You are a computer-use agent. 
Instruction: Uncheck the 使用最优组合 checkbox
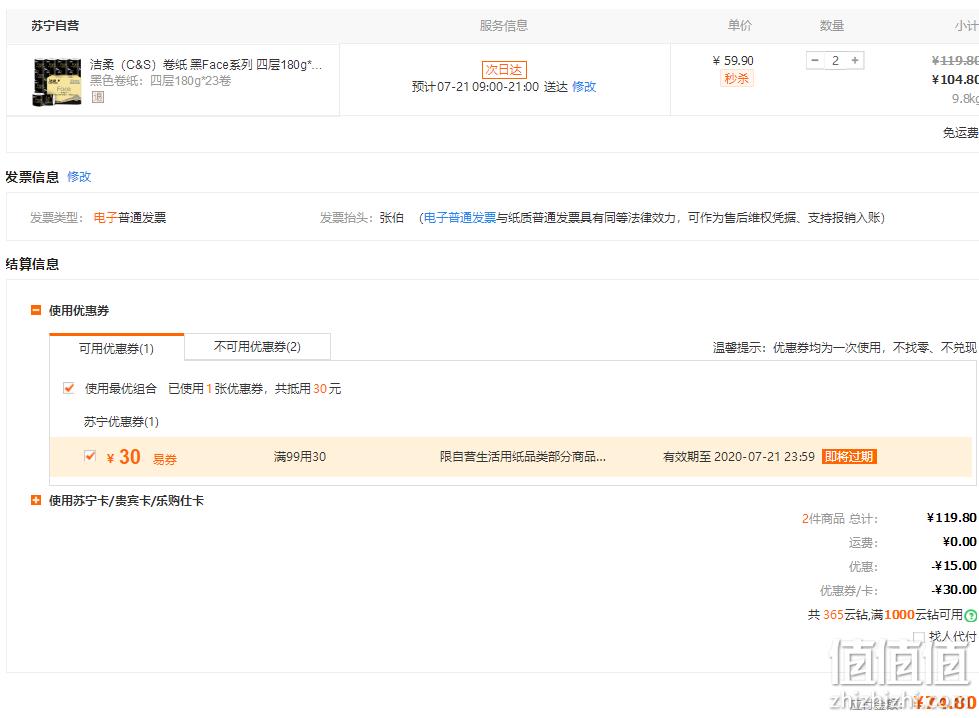point(69,388)
